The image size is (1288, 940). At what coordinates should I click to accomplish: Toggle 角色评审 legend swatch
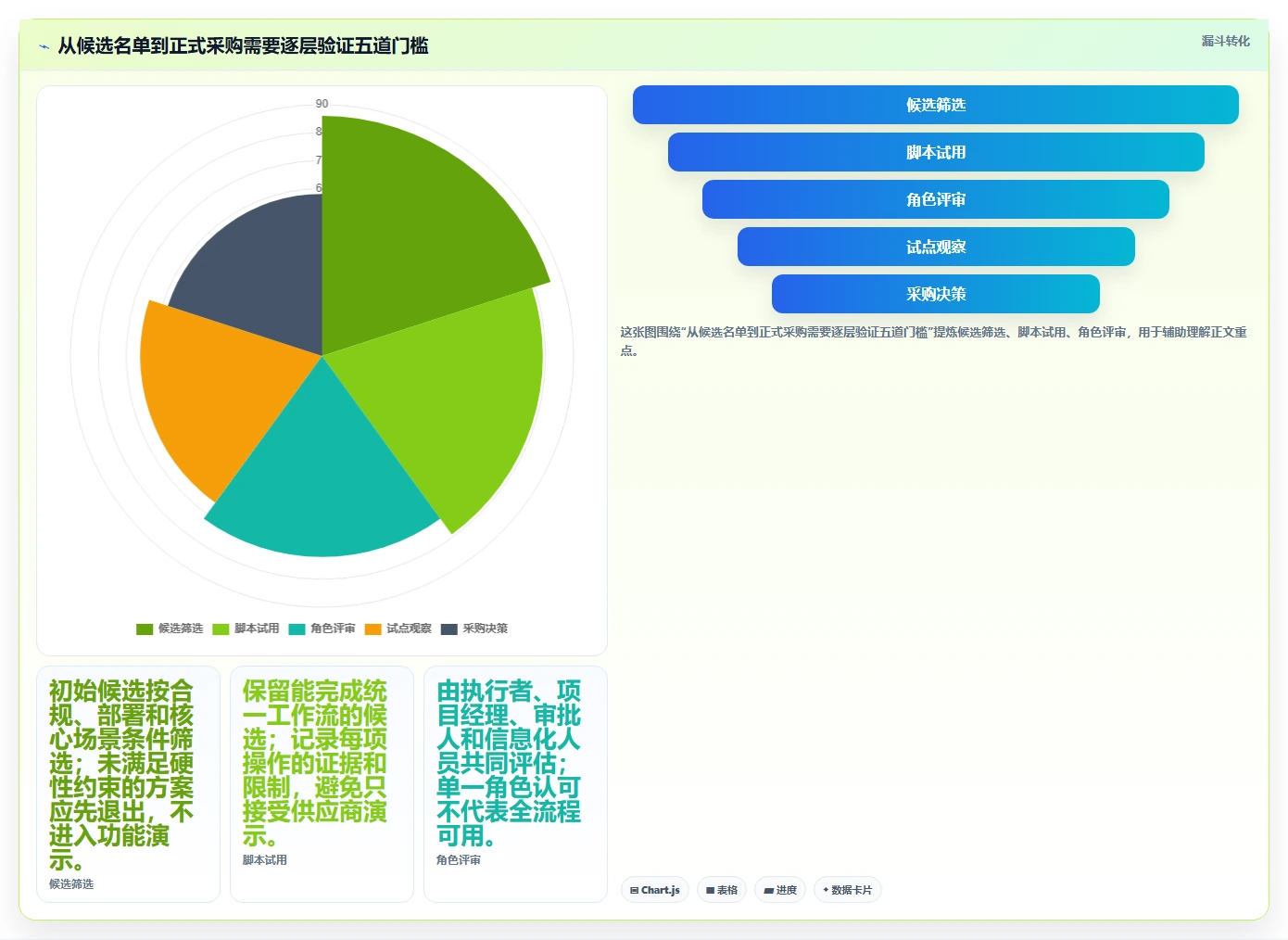[297, 629]
